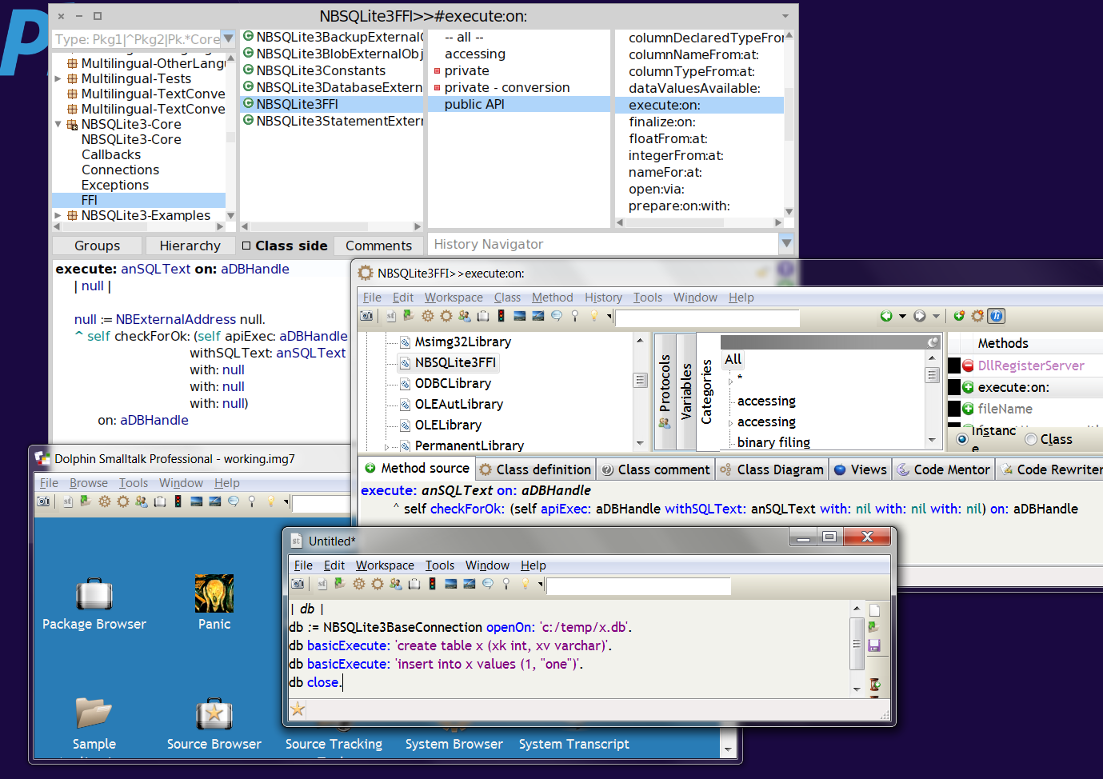Open the History Navigator dropdown arrow
1103x779 pixels.
pyautogui.click(x=786, y=243)
